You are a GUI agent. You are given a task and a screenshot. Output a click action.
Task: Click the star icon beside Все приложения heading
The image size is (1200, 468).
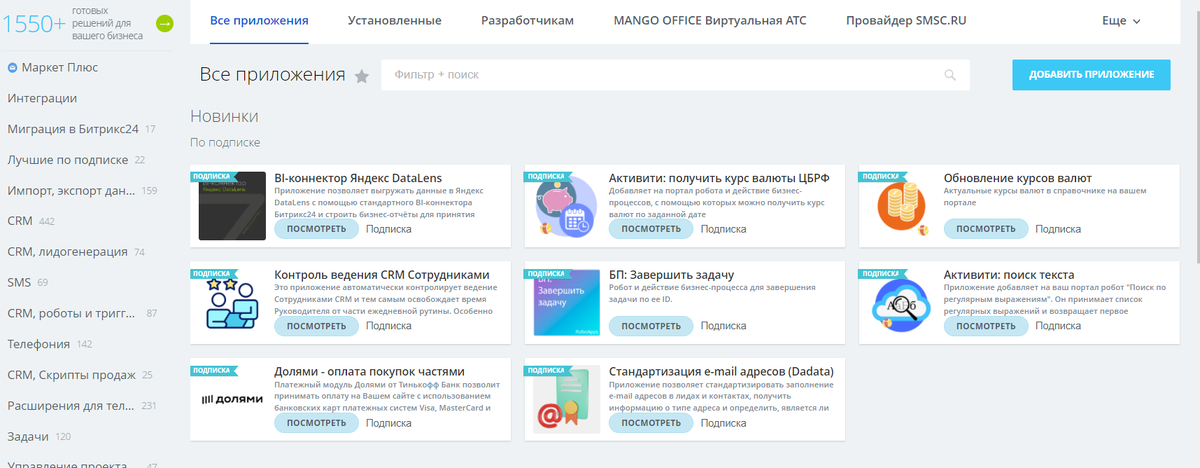coord(362,76)
